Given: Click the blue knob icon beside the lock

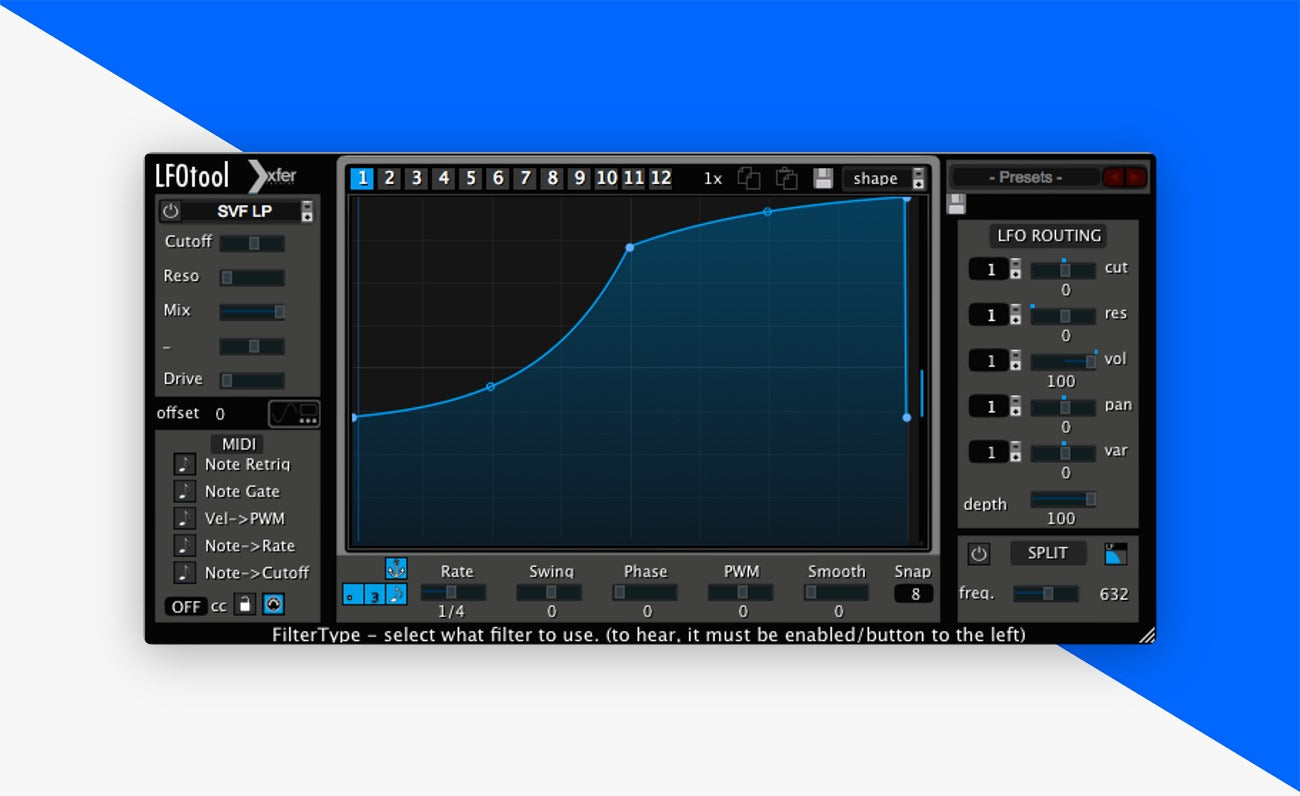Looking at the screenshot, I should [273, 605].
